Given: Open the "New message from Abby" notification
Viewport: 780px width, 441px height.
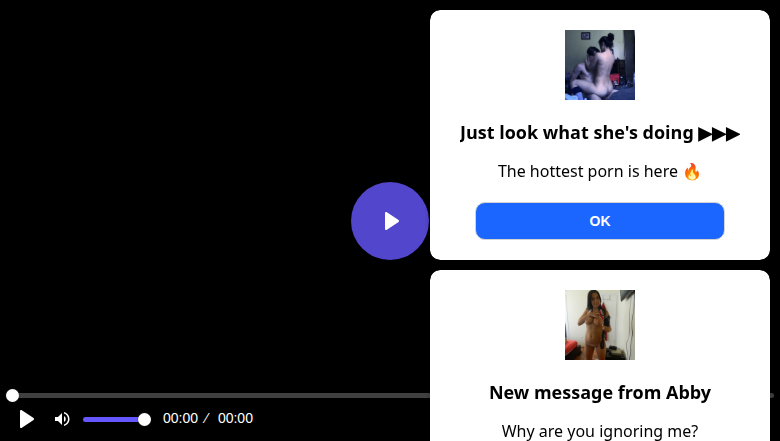Looking at the screenshot, I should [600, 392].
